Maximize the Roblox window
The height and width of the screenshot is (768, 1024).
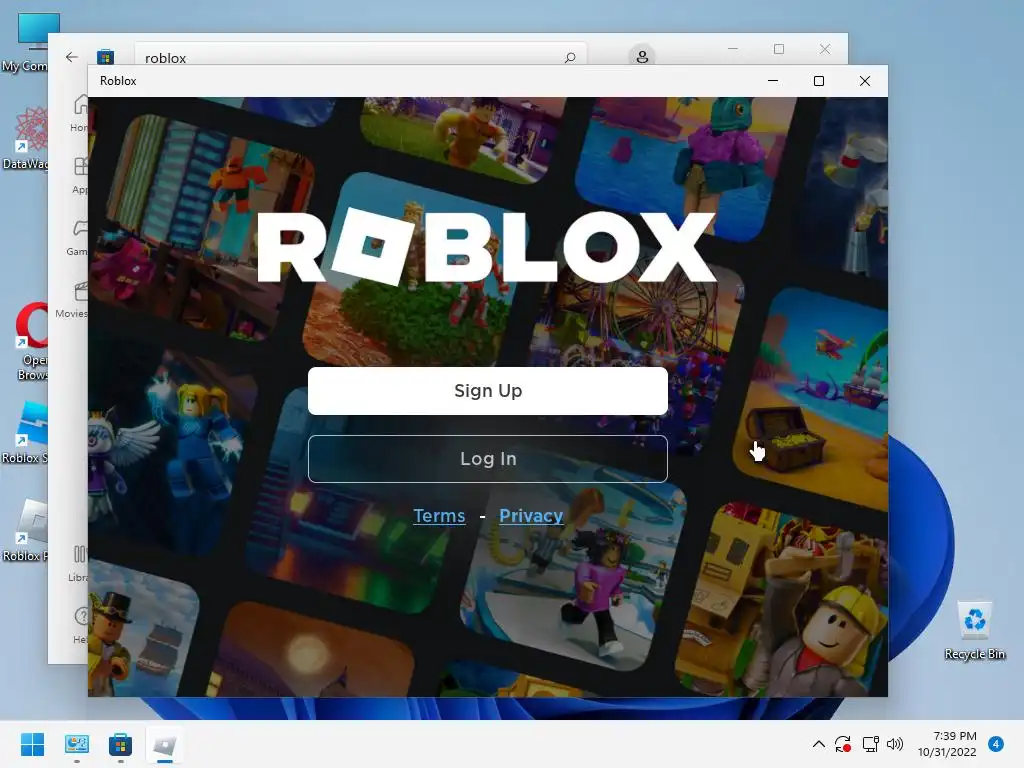(x=819, y=81)
